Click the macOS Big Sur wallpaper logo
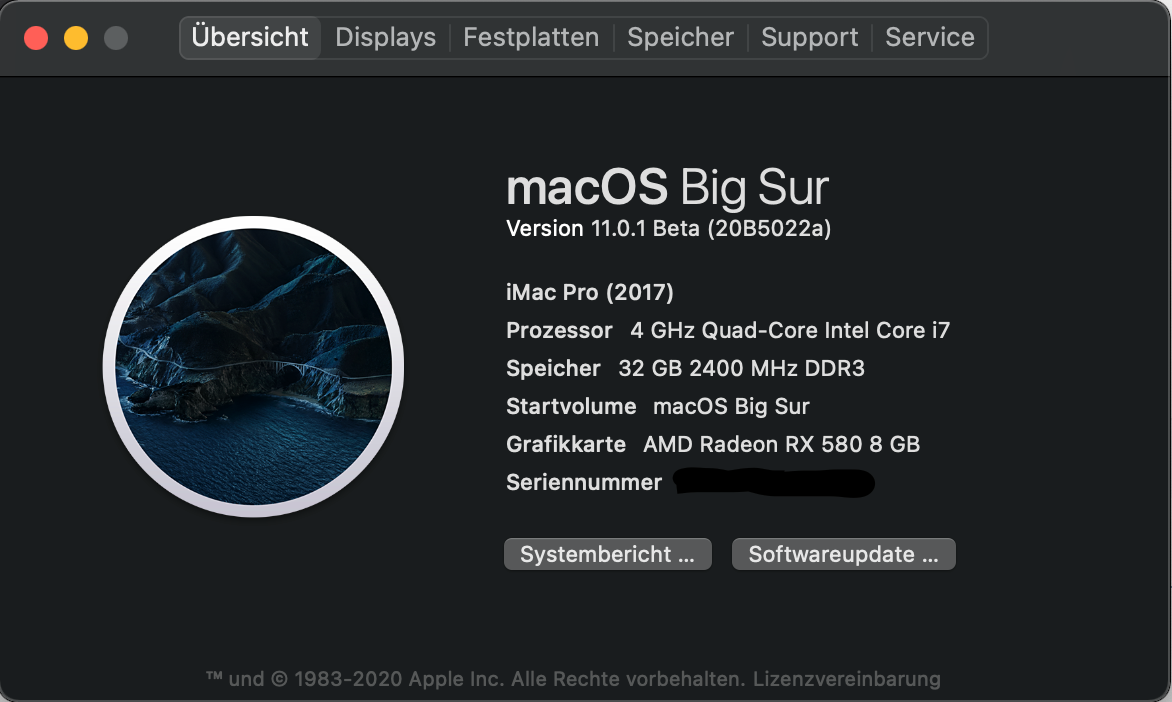The height and width of the screenshot is (702, 1172). click(x=253, y=367)
